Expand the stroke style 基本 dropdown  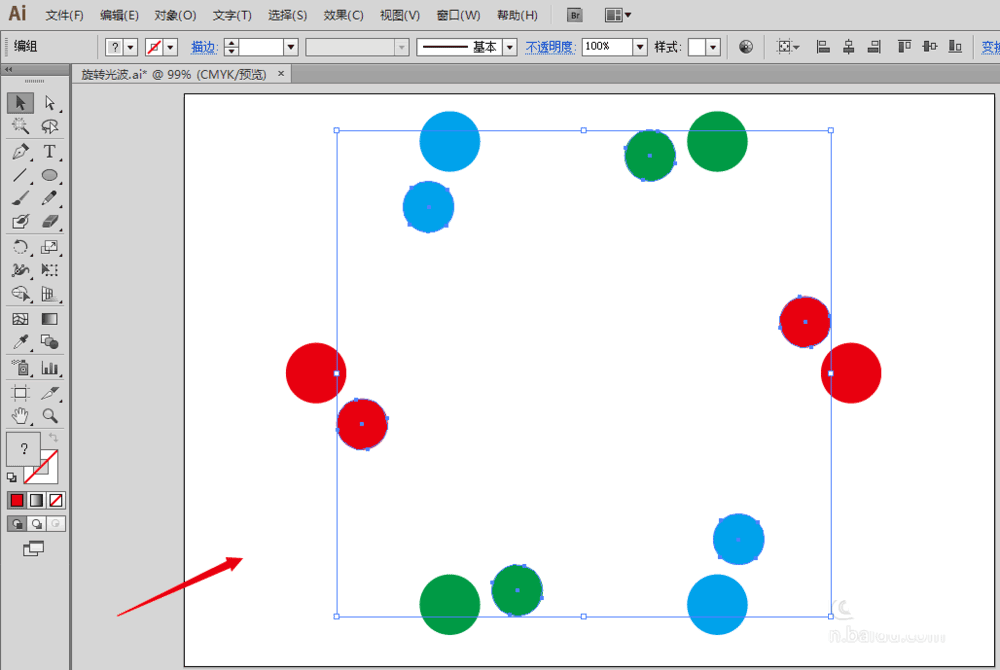click(510, 47)
